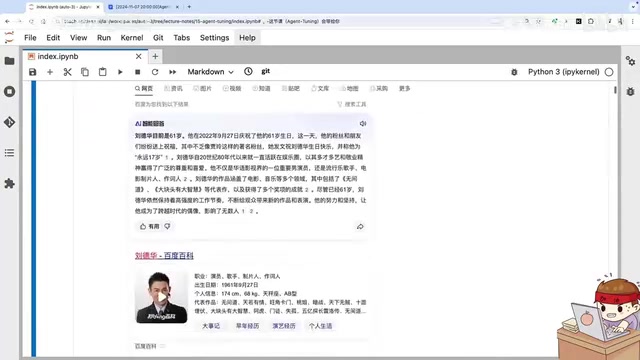640x360 pixels.
Task: Open the Settings menu
Action: pos(214,38)
